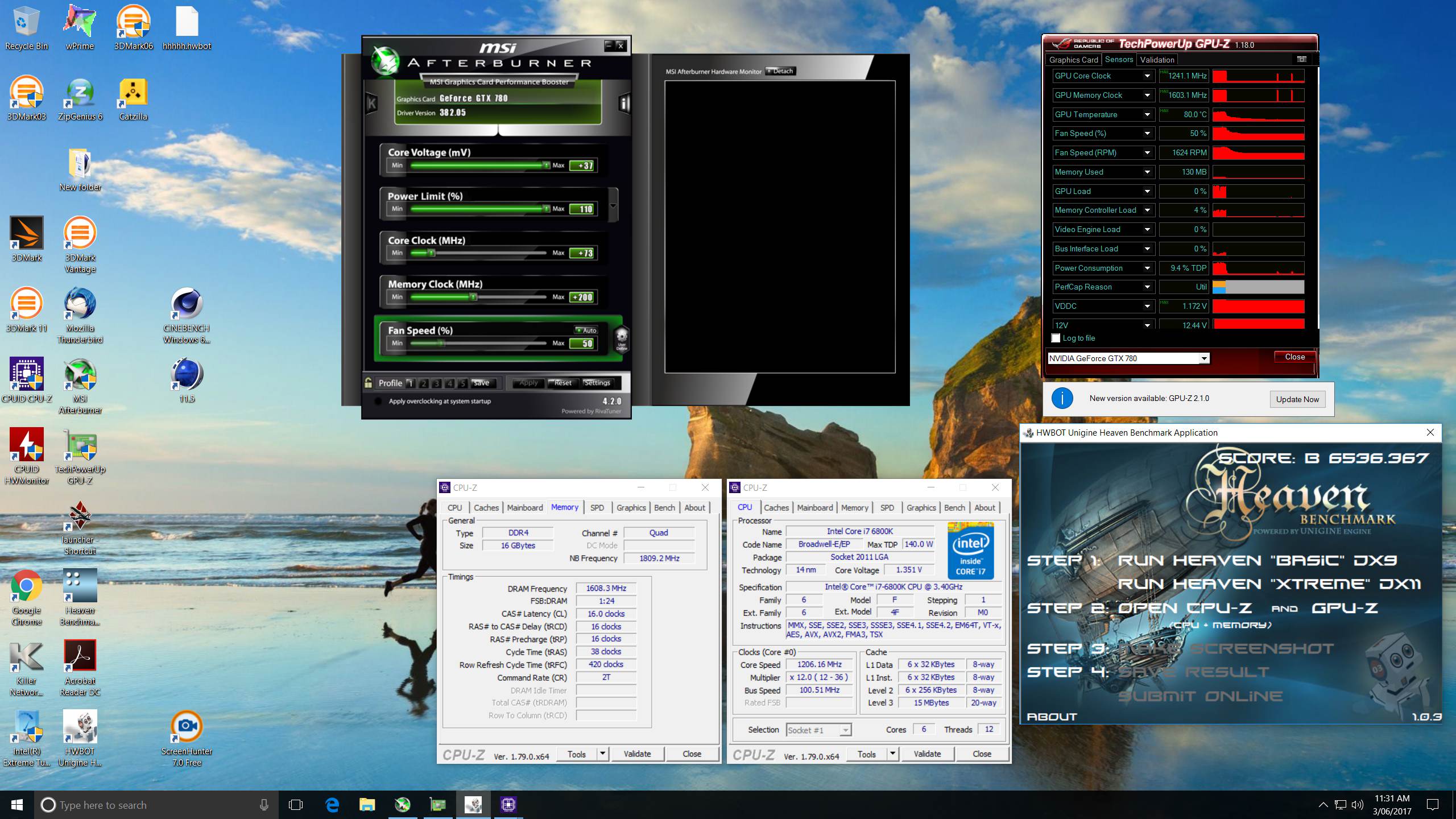Click Validate in the CPU-tab CPU-Z window
The image size is (1456, 819).
927,754
